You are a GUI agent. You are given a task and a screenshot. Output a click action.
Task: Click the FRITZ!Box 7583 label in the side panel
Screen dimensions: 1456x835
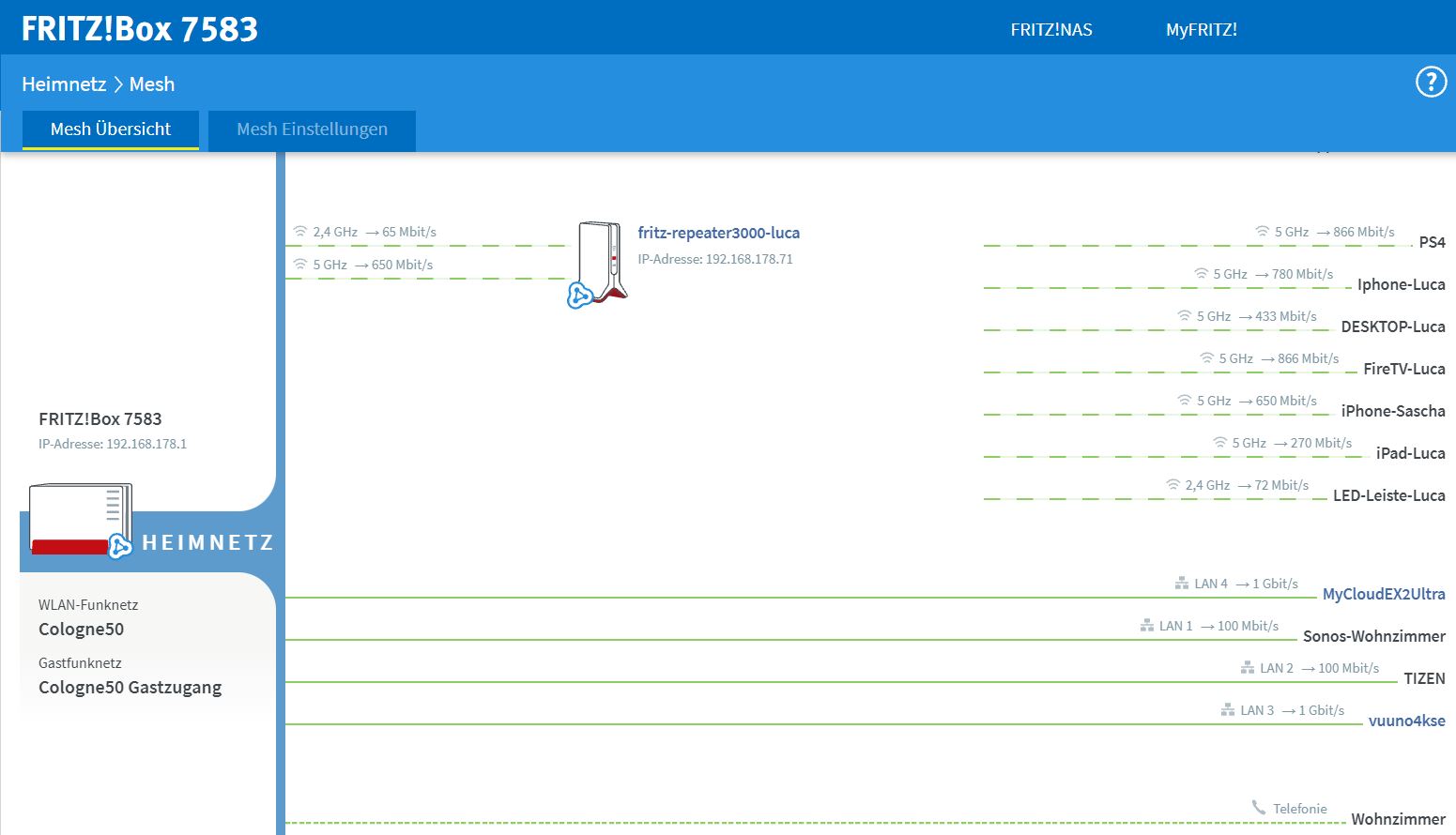pos(100,419)
